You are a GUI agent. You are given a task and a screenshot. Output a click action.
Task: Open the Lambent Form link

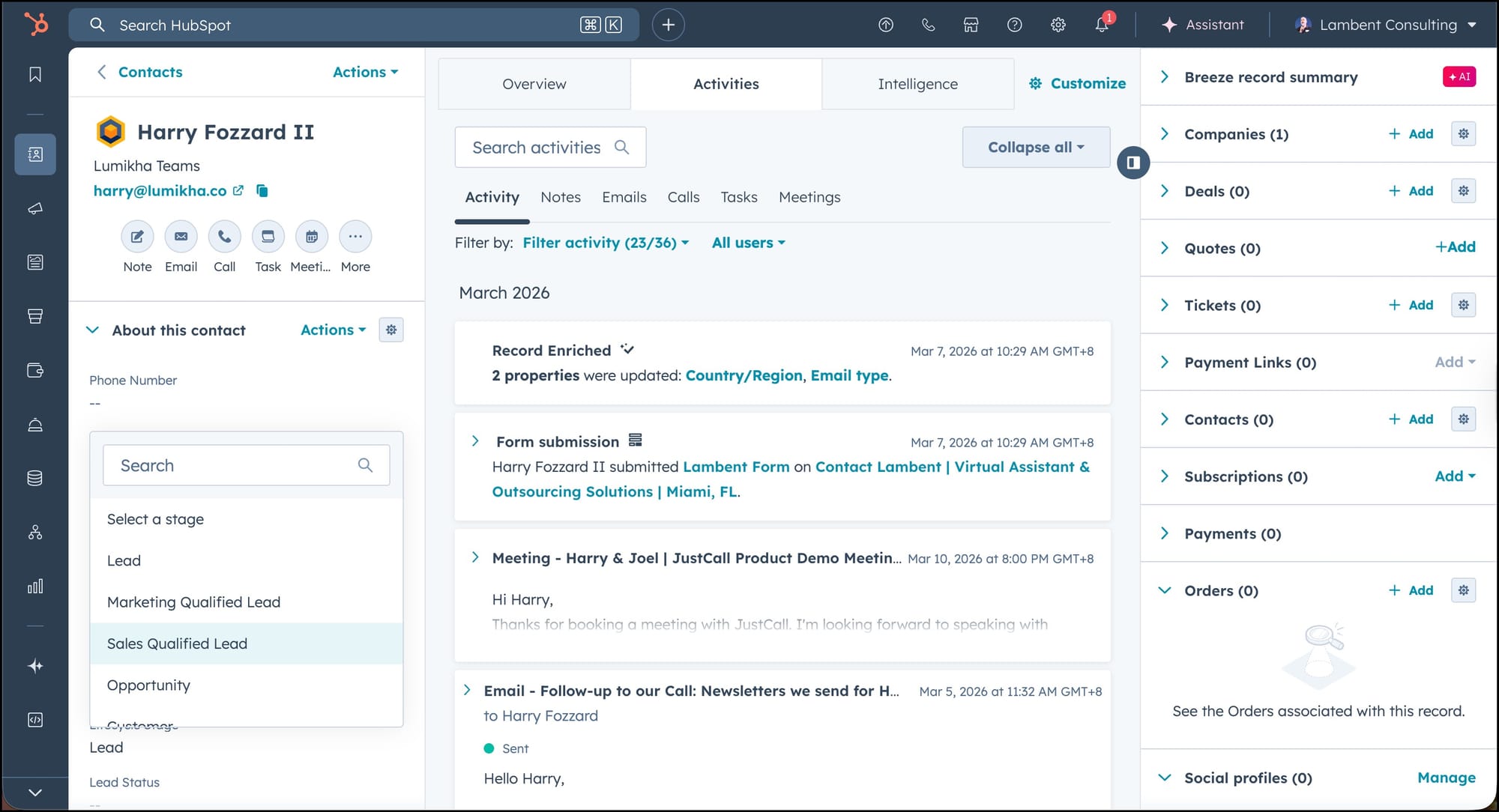(x=735, y=467)
